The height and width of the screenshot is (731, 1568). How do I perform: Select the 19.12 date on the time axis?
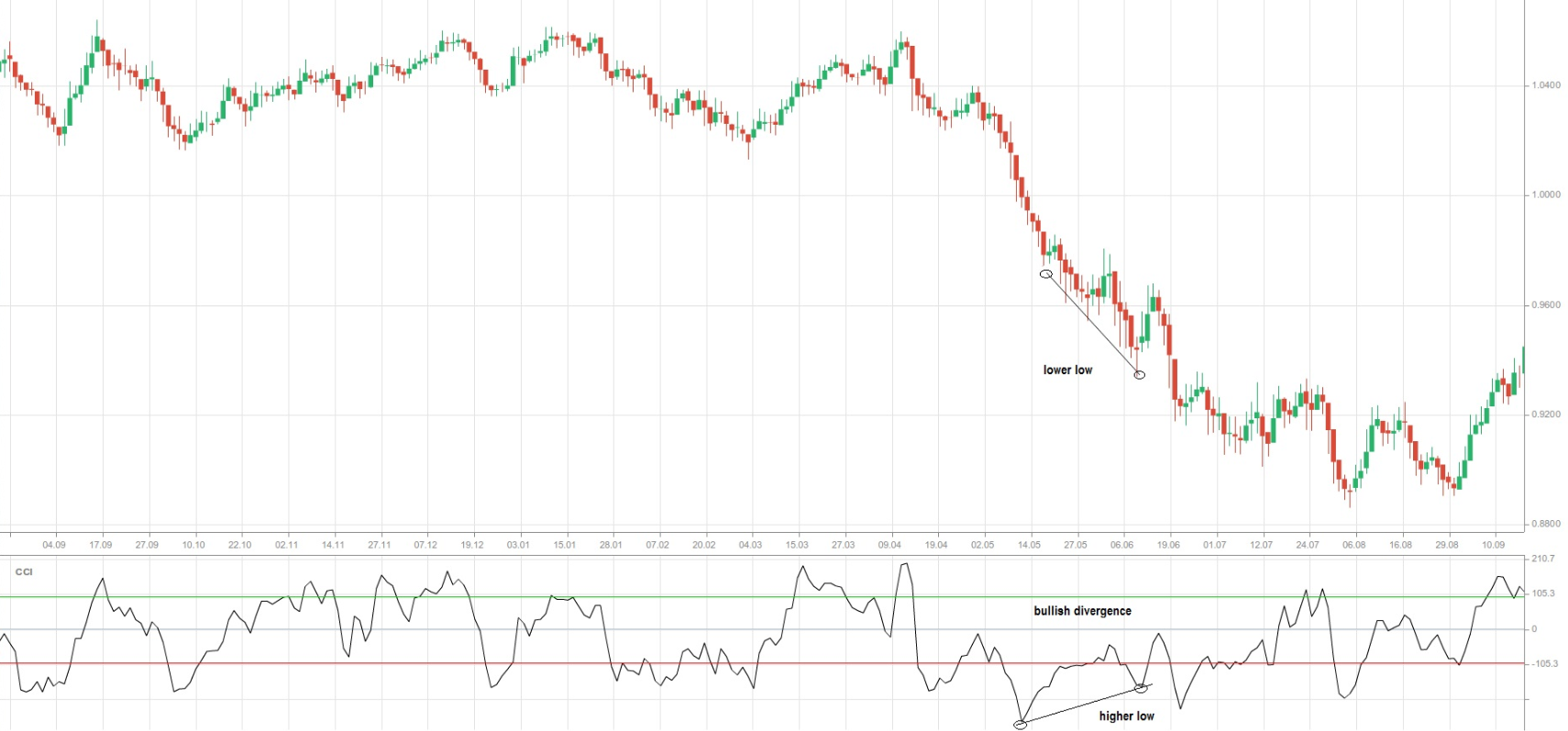click(471, 545)
